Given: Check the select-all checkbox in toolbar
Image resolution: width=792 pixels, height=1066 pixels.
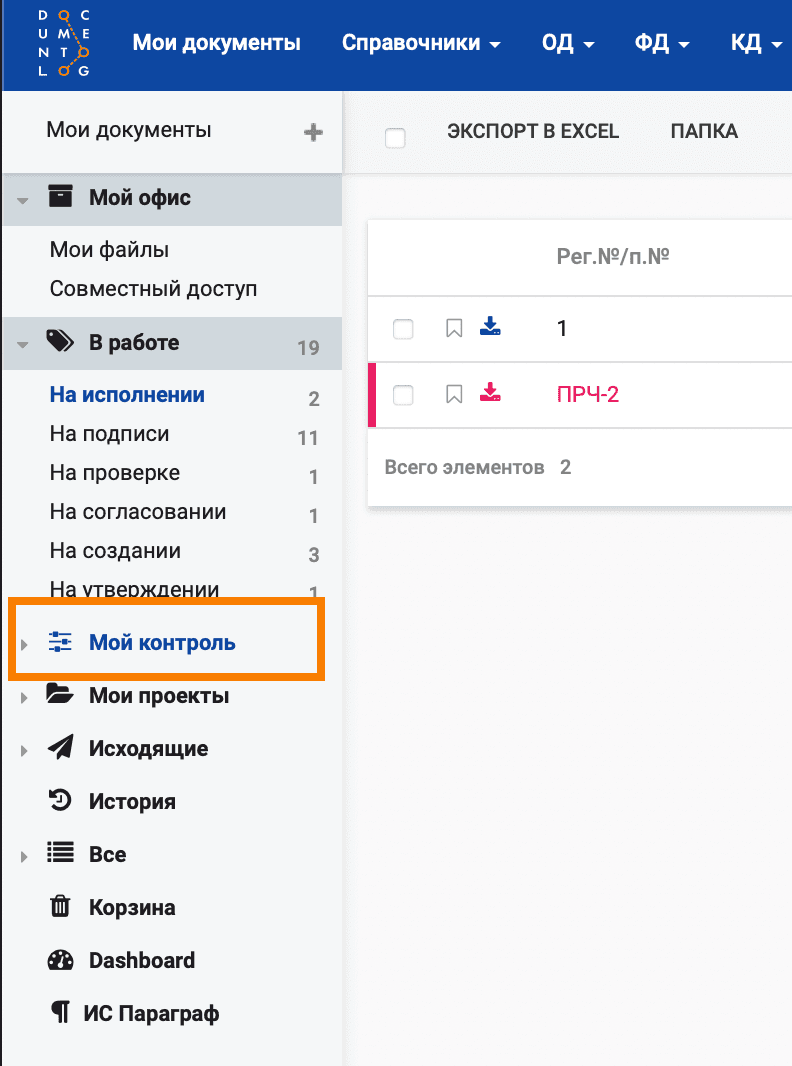Looking at the screenshot, I should [x=395, y=138].
